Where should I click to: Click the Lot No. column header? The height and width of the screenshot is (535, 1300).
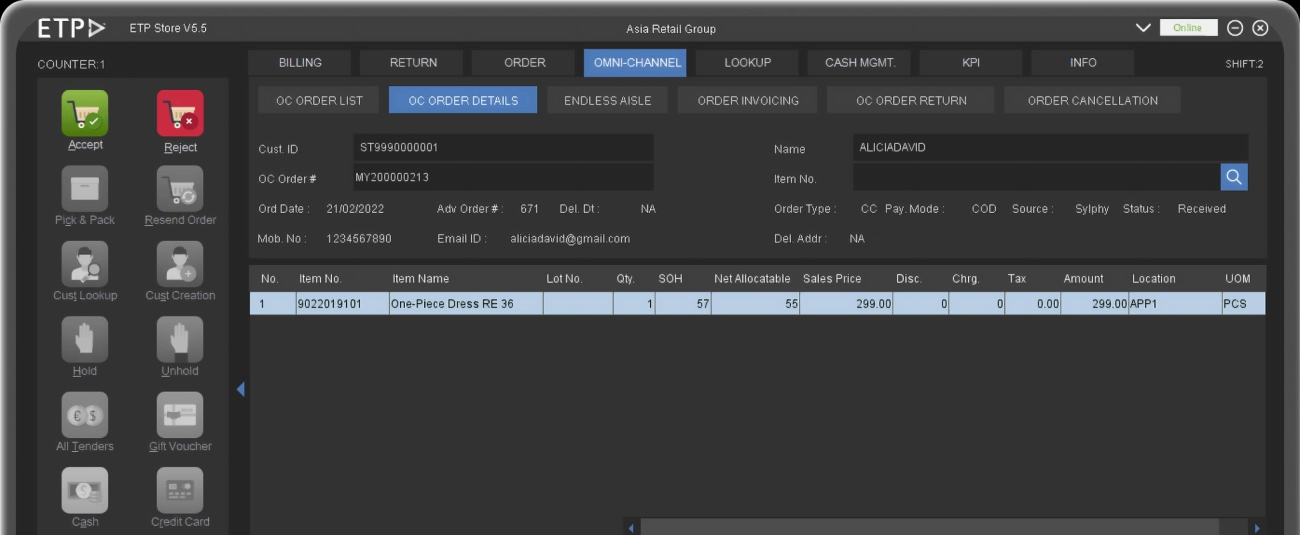(564, 279)
